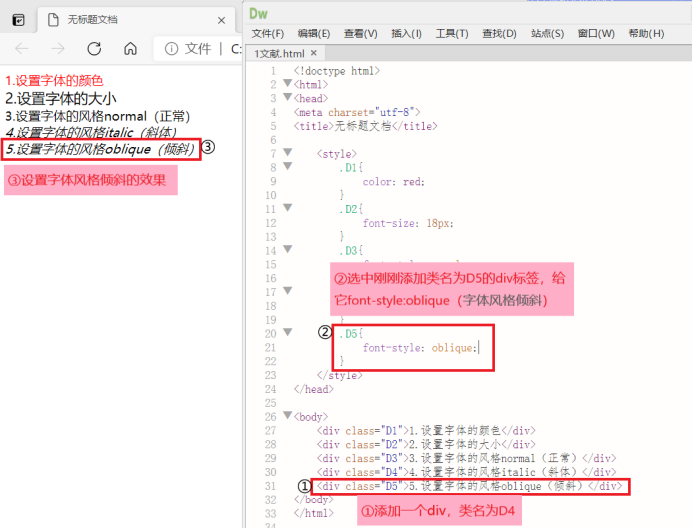Open the 站点(S) menu

[547, 34]
